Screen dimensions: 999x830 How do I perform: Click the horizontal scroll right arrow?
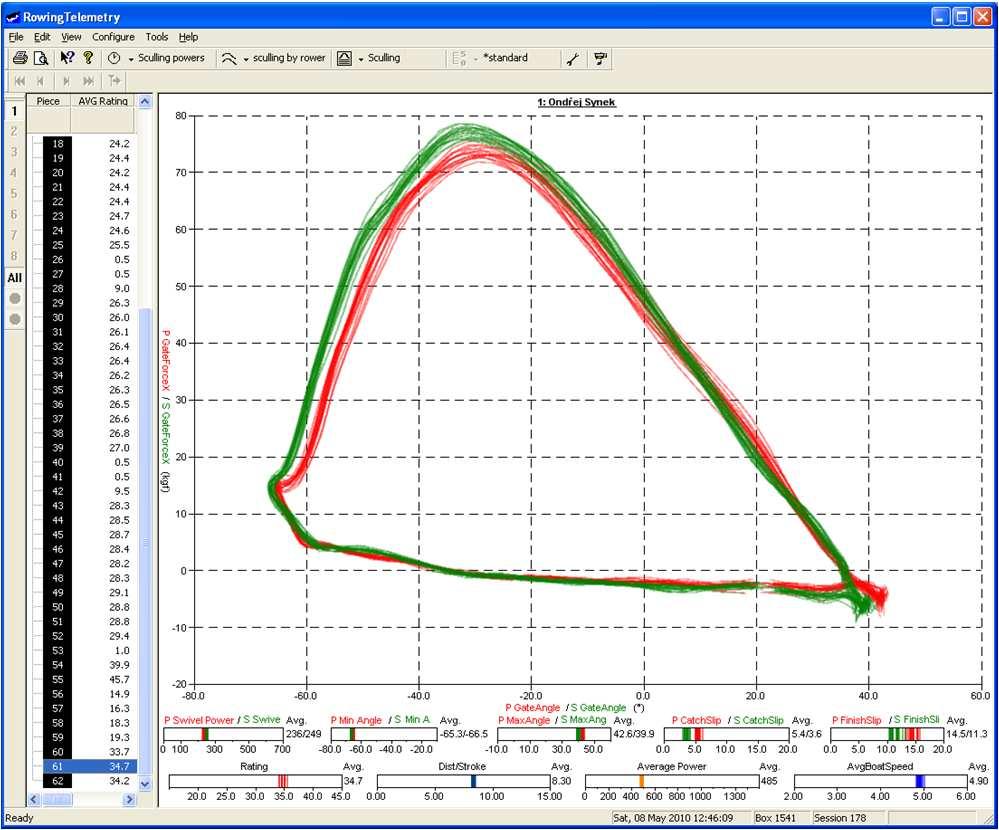click(129, 799)
